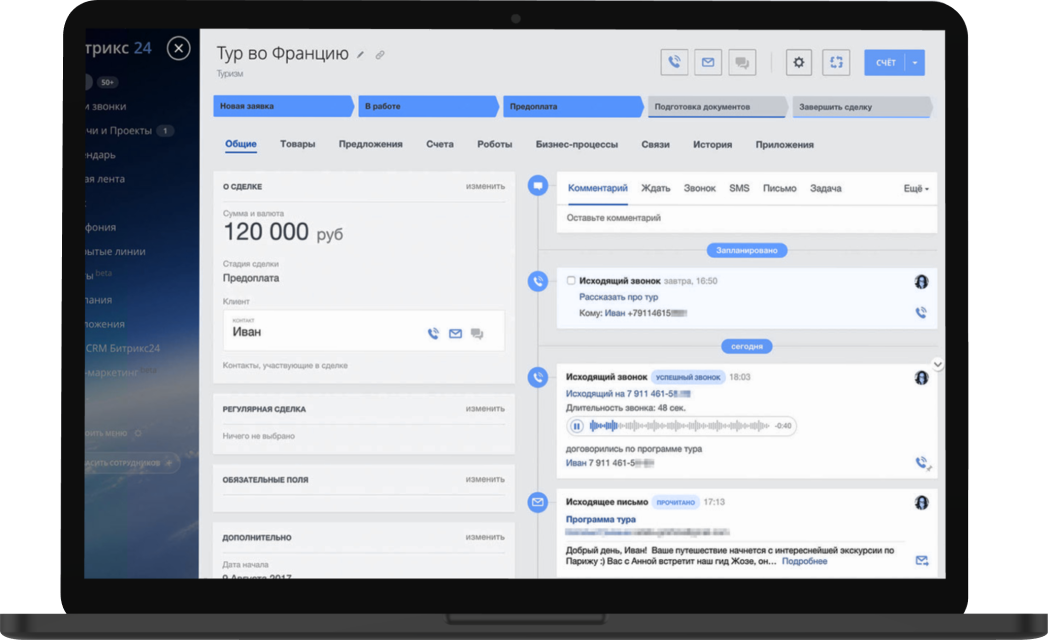Click изменить in the Регулярная сделка section
1048x640 pixels.
pyautogui.click(x=485, y=408)
